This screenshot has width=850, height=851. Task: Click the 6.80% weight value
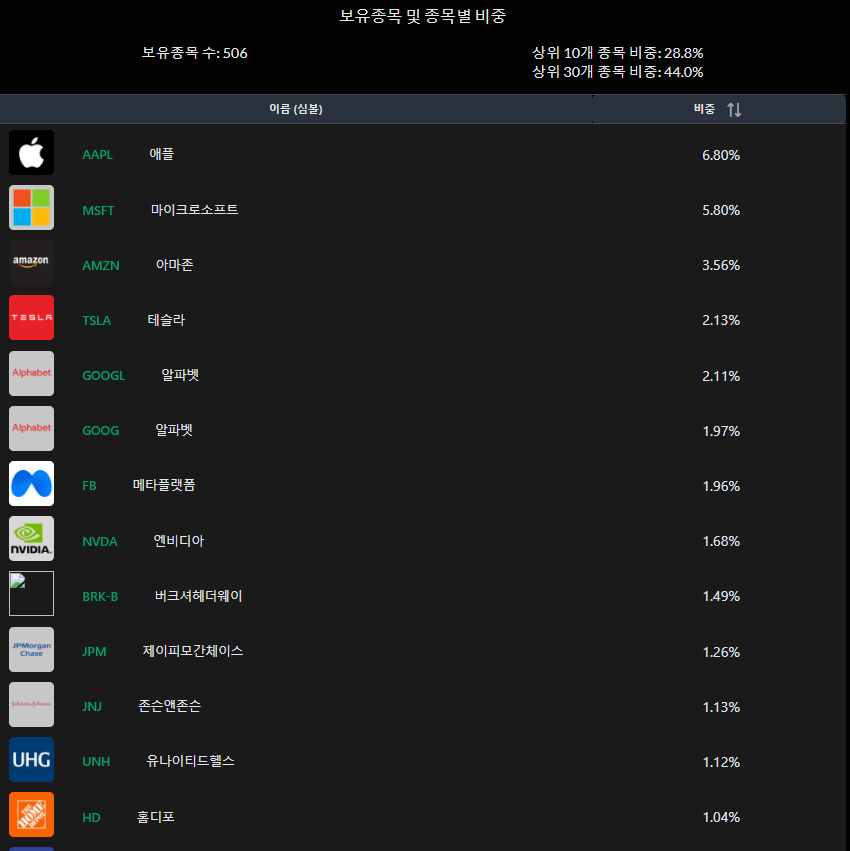coord(721,155)
